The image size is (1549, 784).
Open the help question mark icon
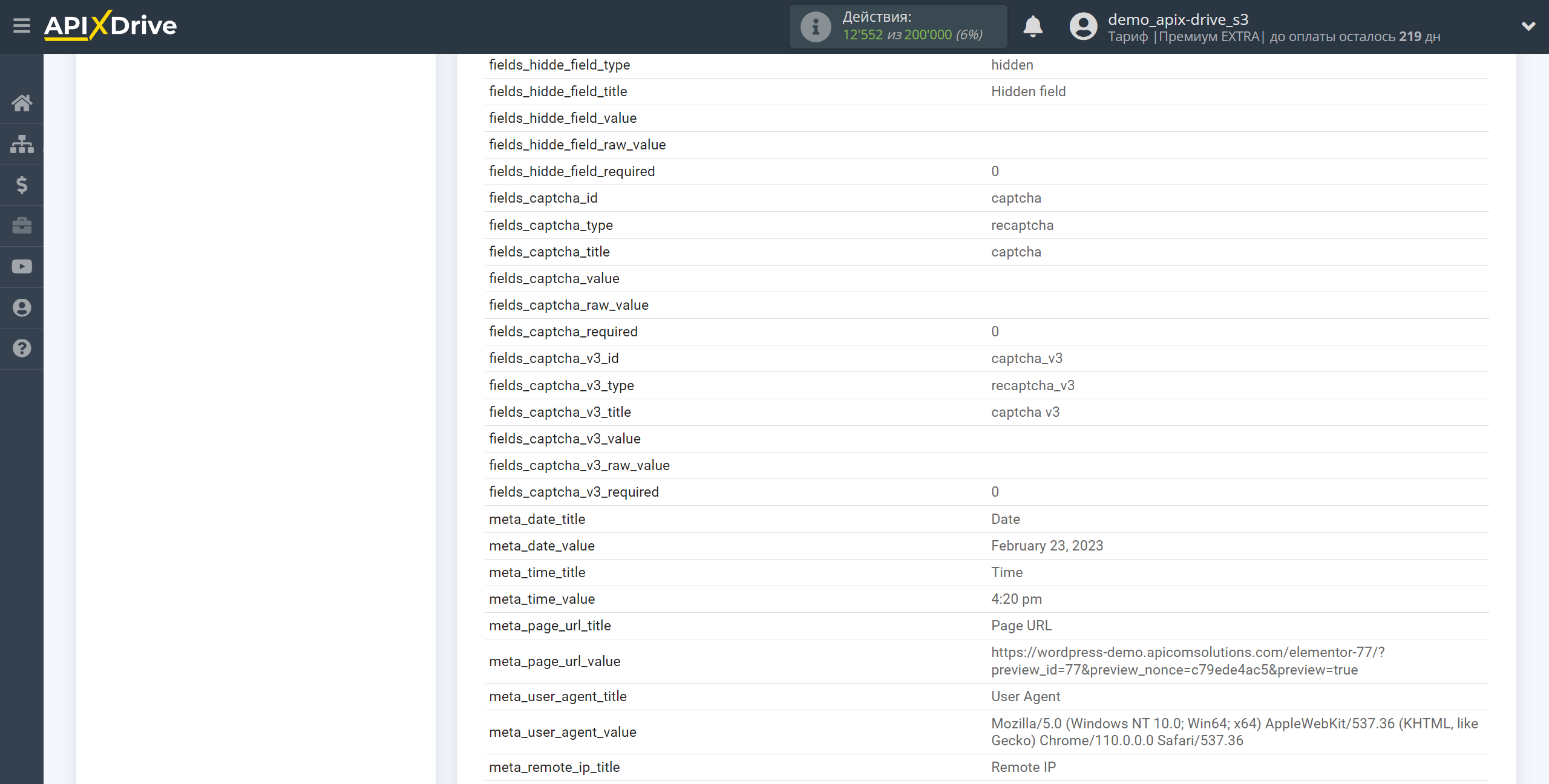click(x=22, y=348)
